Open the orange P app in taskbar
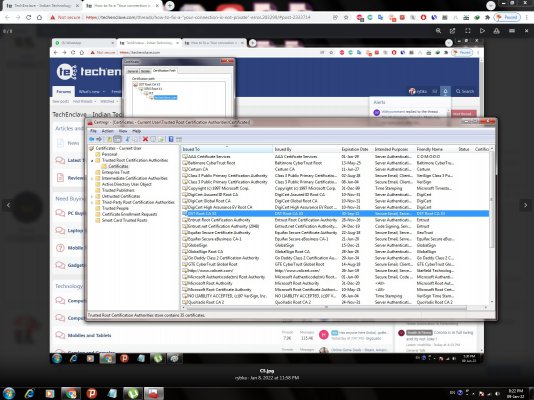This screenshot has height=400, width=534. pyautogui.click(x=91, y=393)
